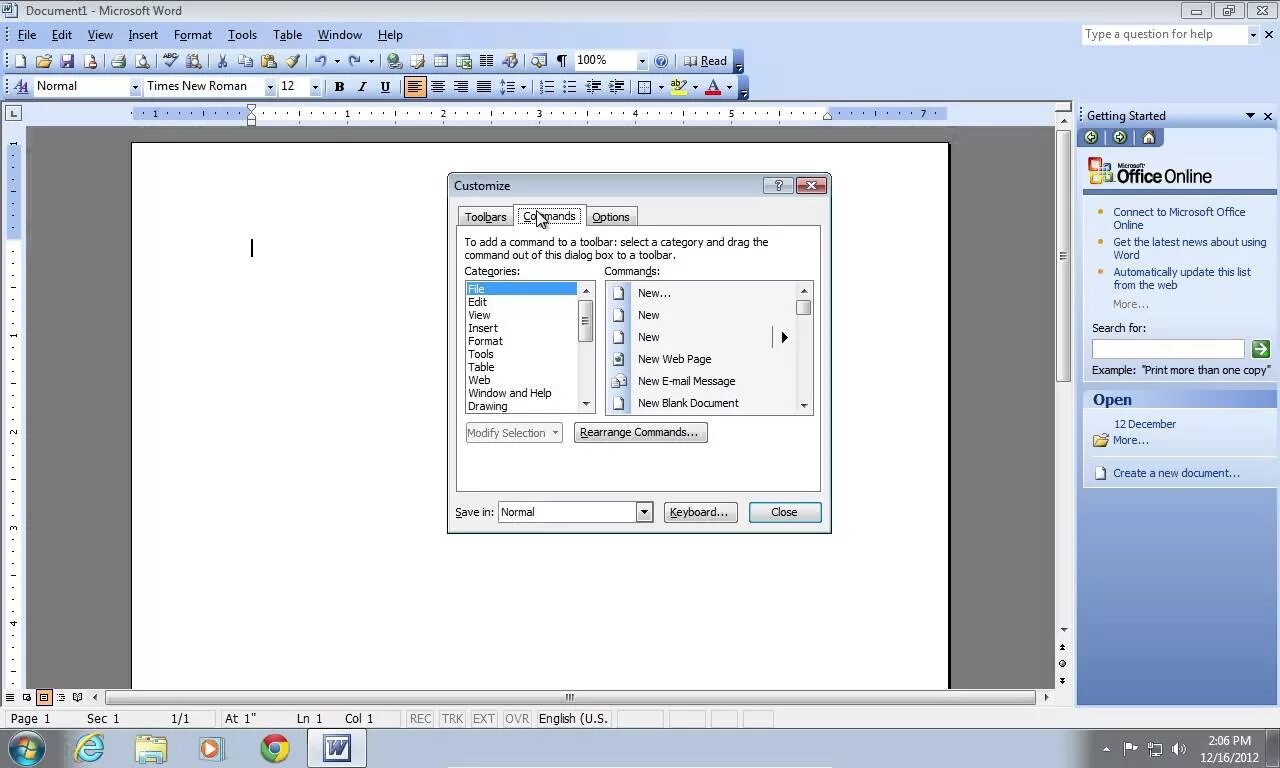
Task: Select Center alignment
Action: point(438,87)
